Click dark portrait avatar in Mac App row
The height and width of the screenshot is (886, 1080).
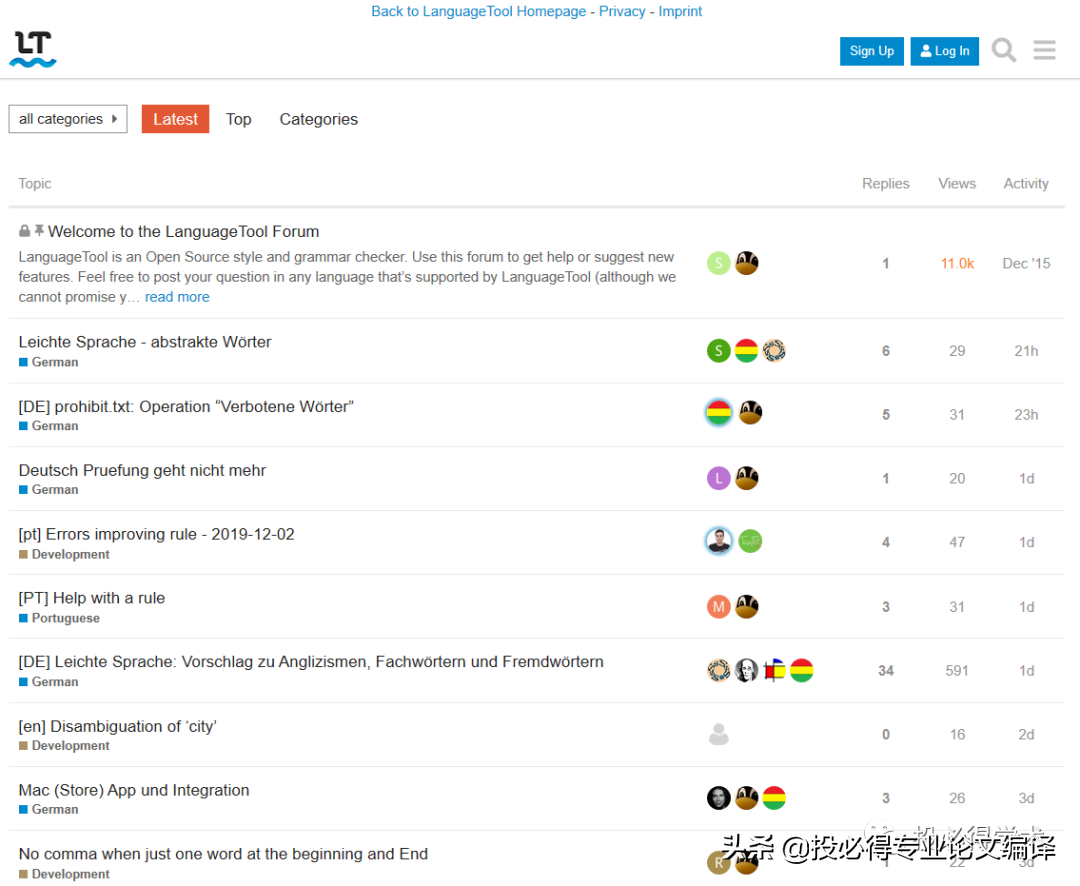click(718, 798)
